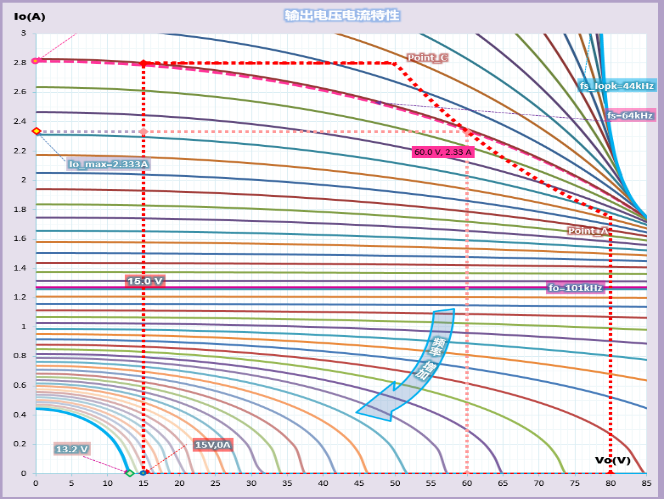The width and height of the screenshot is (664, 499).
Task: Click the Point_C data label
Action: coord(427,58)
